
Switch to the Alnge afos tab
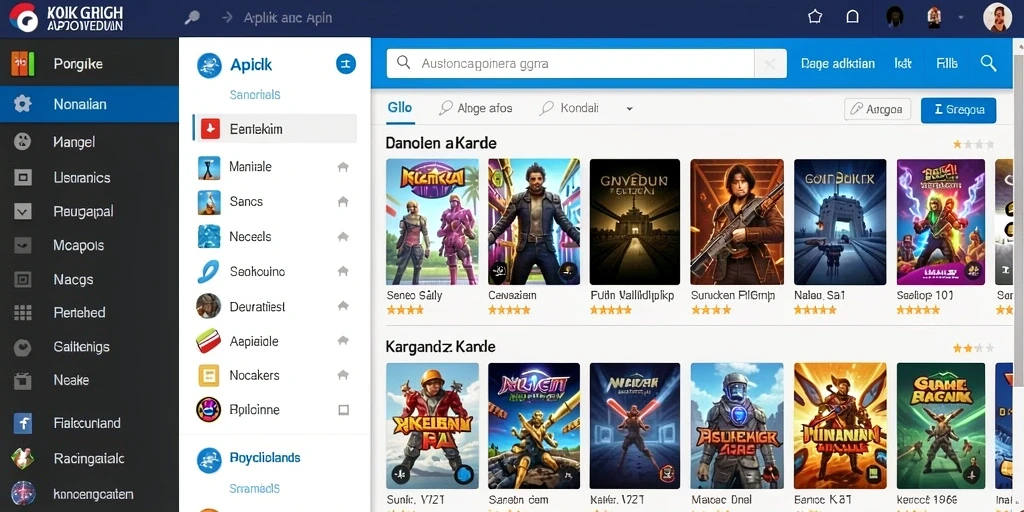[475, 108]
